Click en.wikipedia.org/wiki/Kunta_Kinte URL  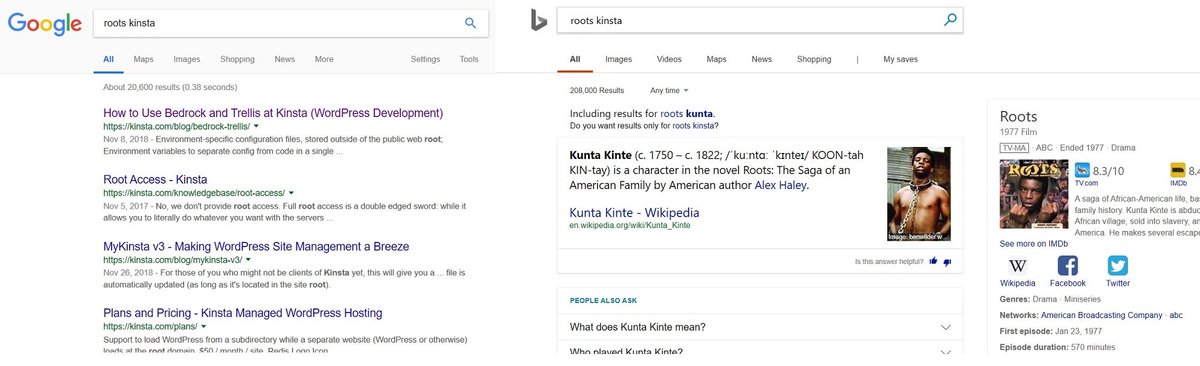630,226
